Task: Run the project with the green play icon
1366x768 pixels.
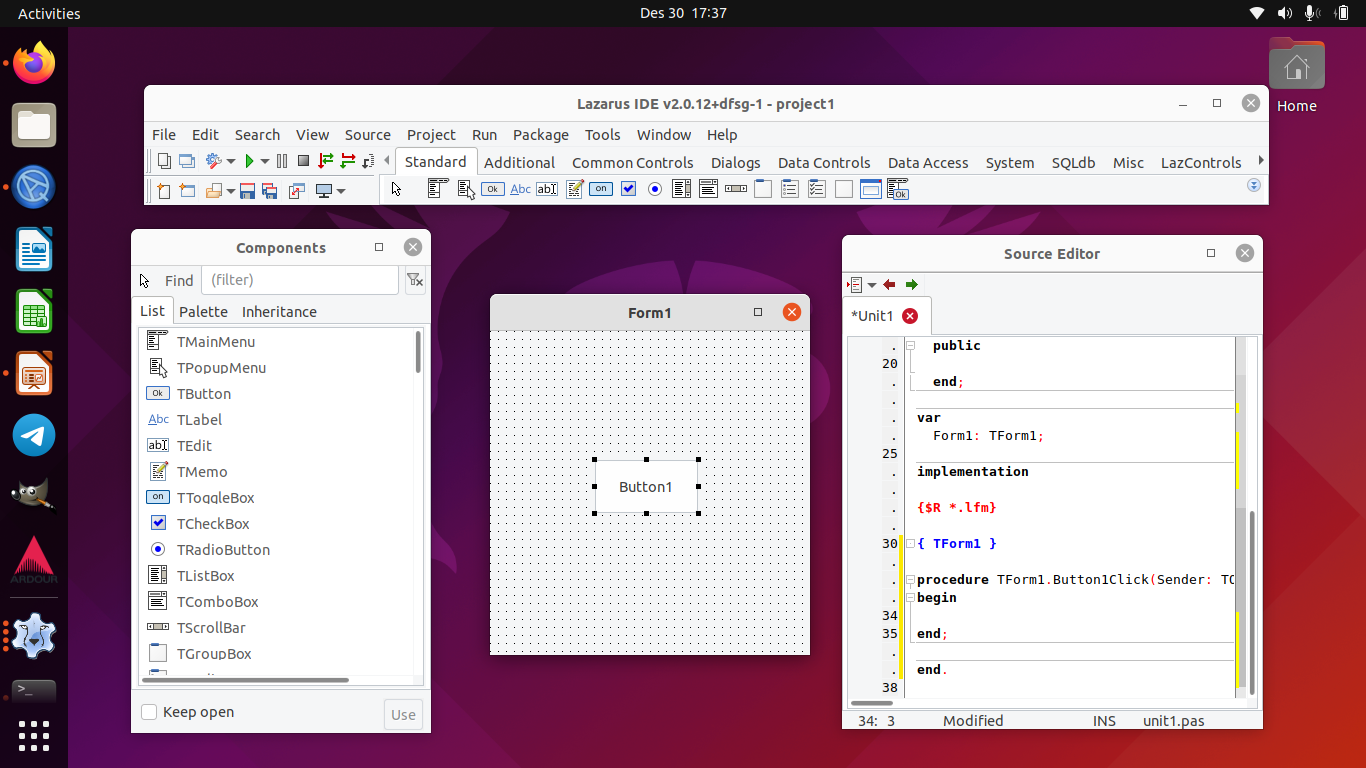Action: (251, 161)
